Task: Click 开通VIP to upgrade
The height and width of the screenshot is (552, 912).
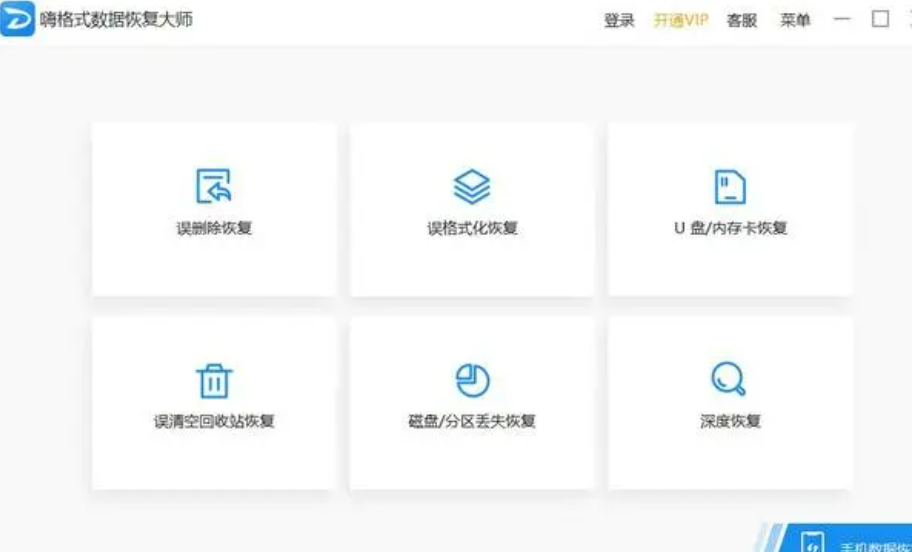Action: pyautogui.click(x=681, y=20)
